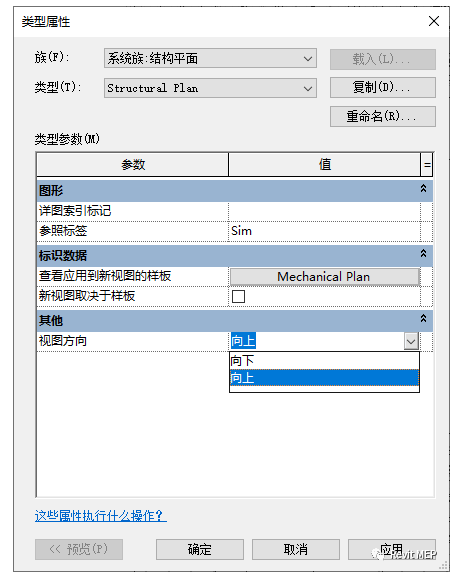Close the 类型属性 dialog
Viewport: 467px width, 578px height.
434,21
